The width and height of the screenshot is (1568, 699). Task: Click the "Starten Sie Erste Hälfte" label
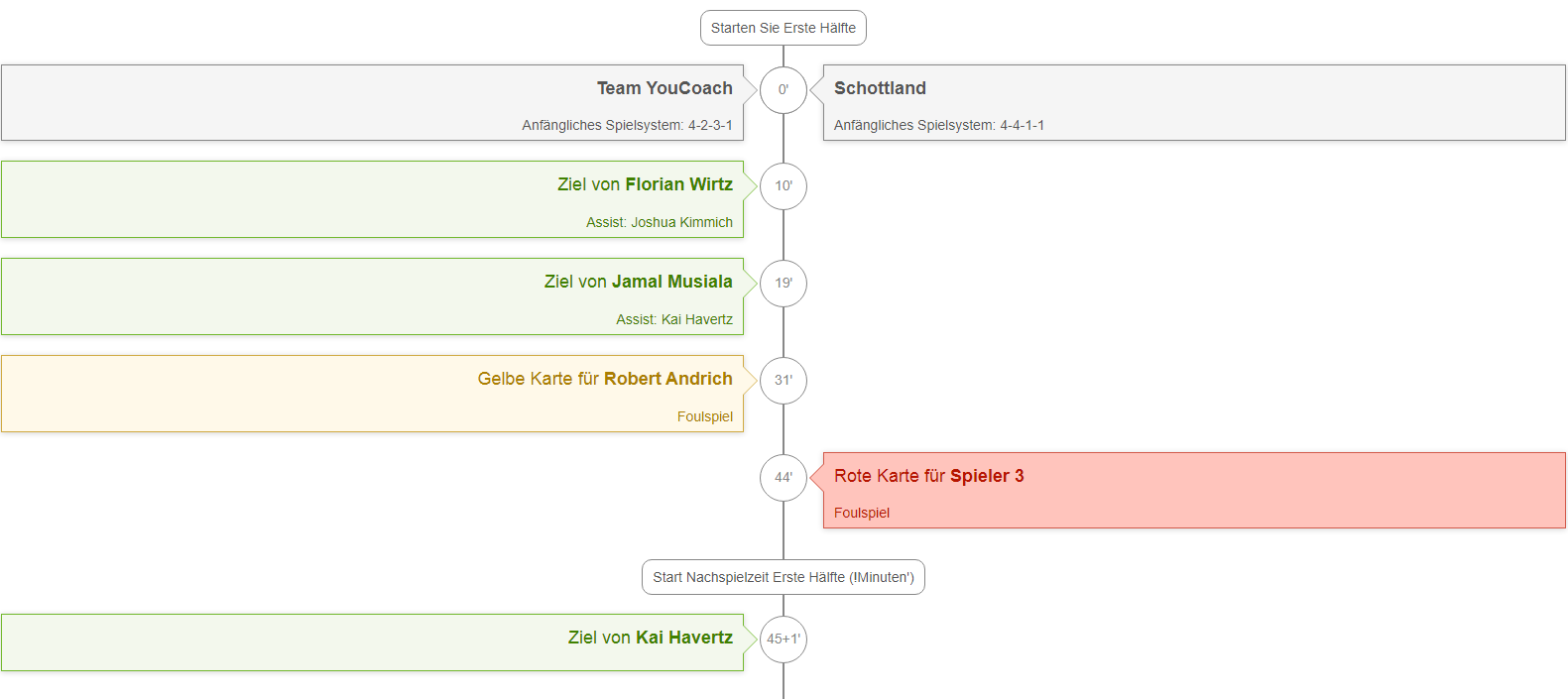coord(784,28)
